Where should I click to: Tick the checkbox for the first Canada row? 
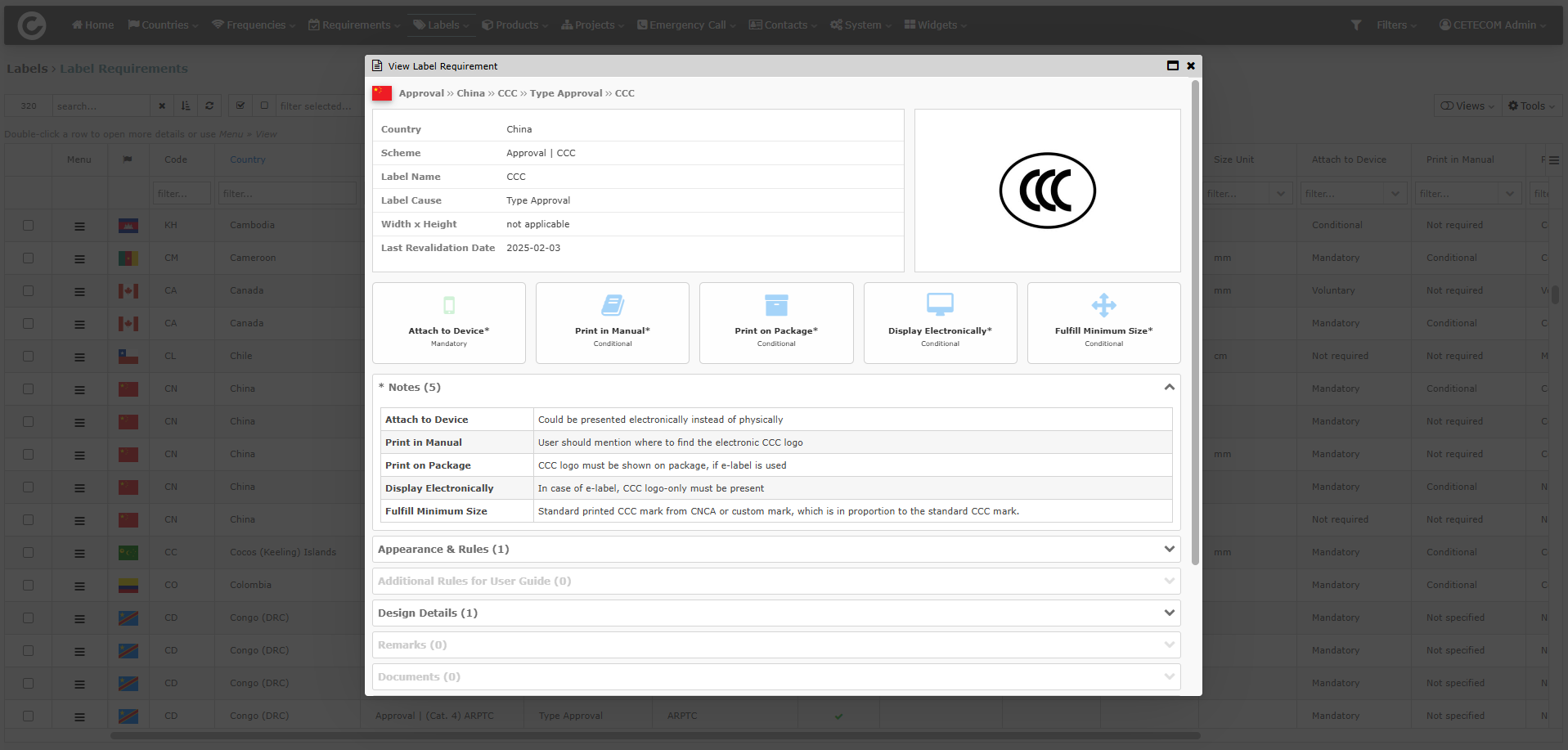coord(29,291)
